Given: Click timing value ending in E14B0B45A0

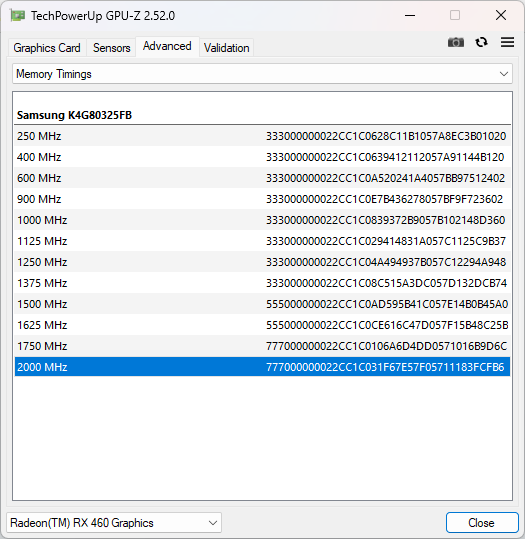Looking at the screenshot, I should coord(387,304).
